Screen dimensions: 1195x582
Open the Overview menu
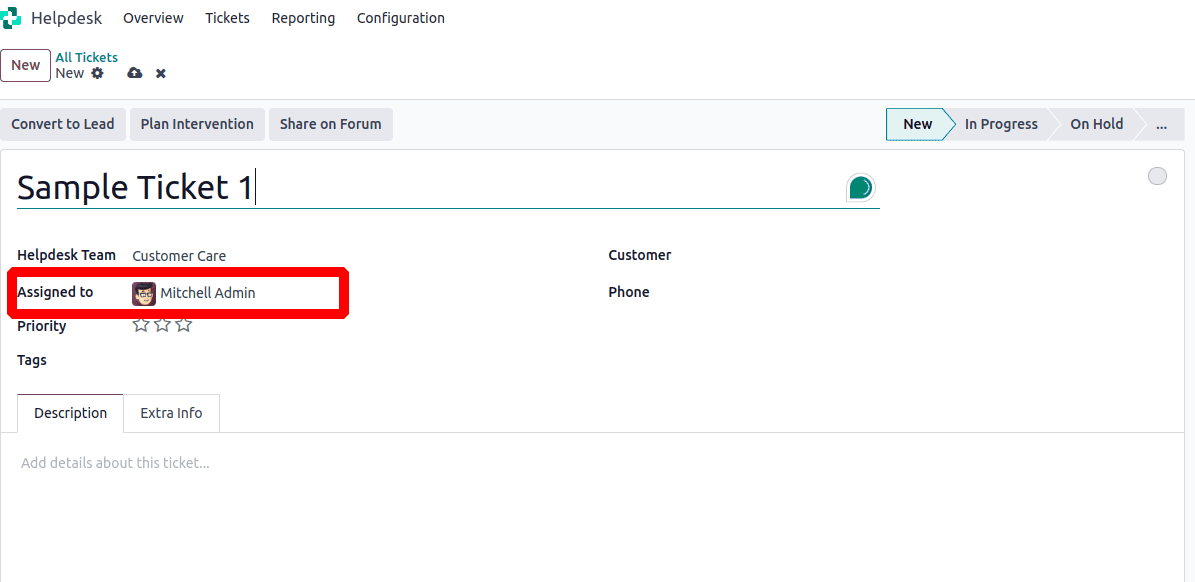pyautogui.click(x=153, y=18)
